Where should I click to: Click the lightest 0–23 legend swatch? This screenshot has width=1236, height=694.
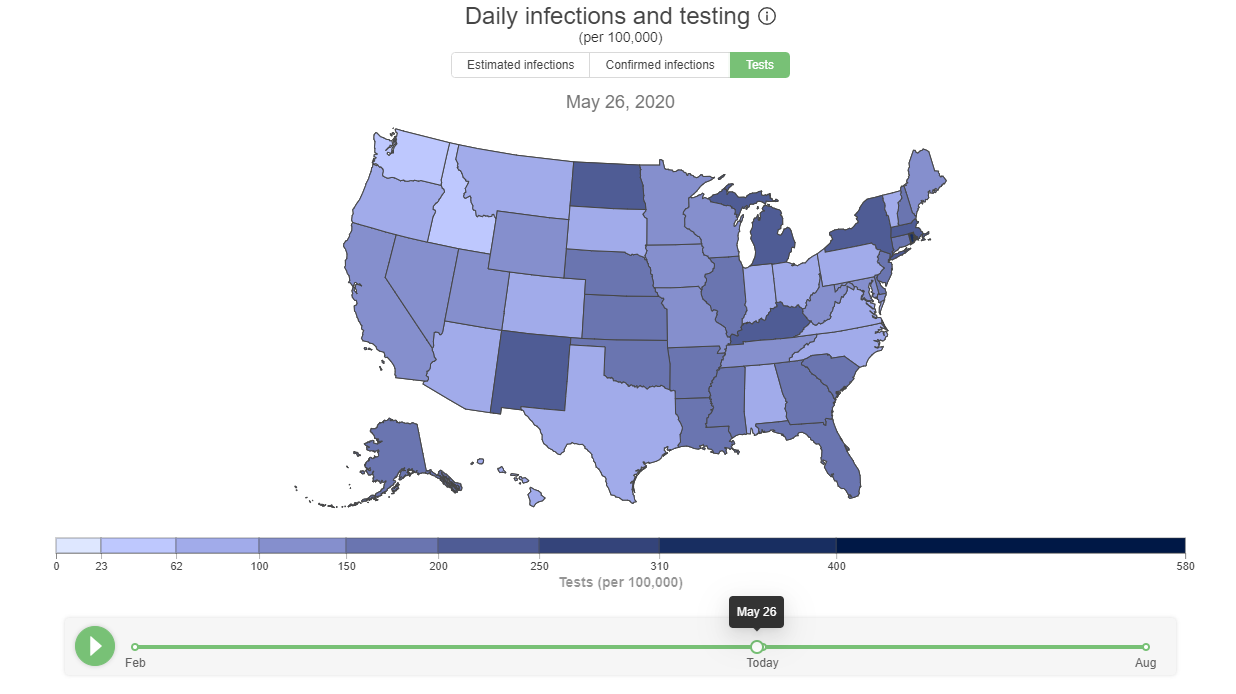[78, 545]
